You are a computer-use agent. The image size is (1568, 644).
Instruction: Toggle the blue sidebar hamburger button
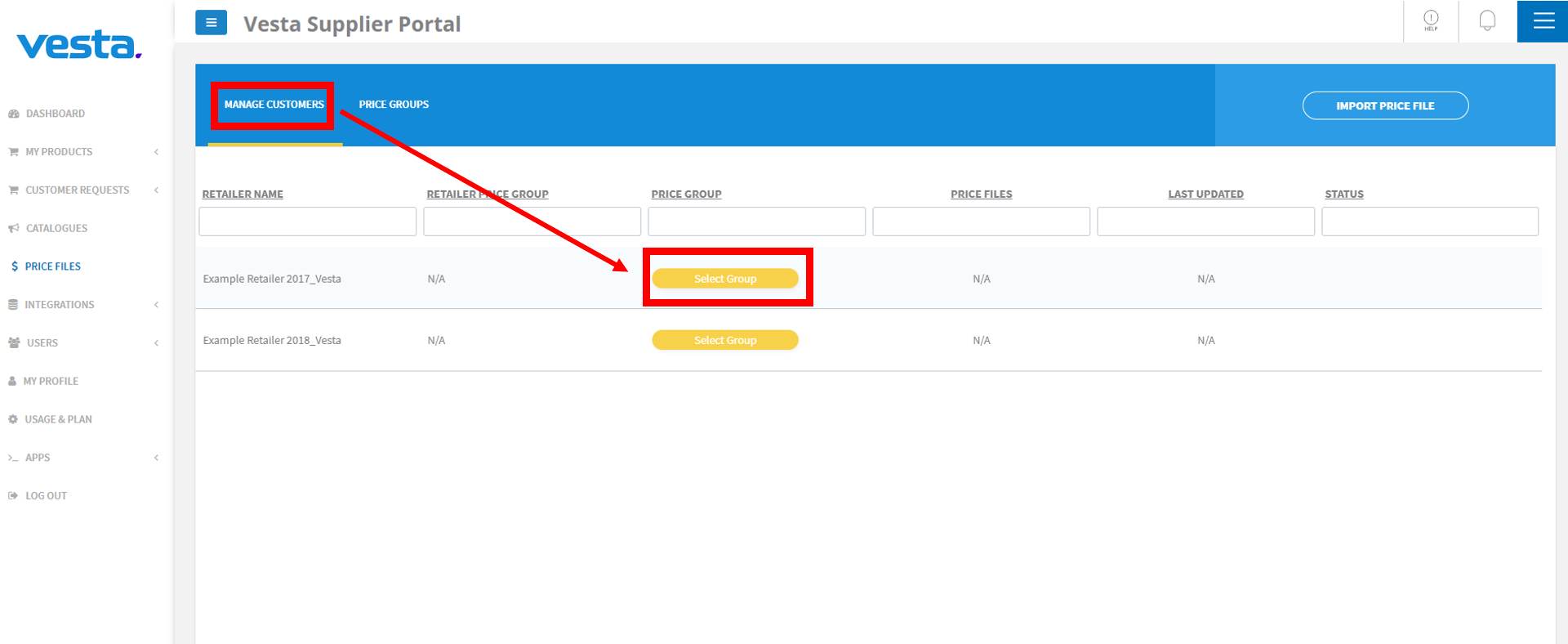pos(211,23)
